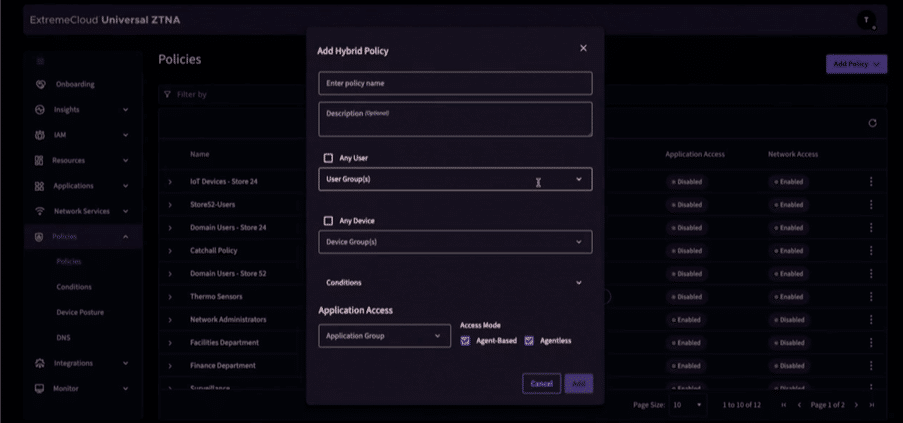Click the Enter policy name field

455,83
